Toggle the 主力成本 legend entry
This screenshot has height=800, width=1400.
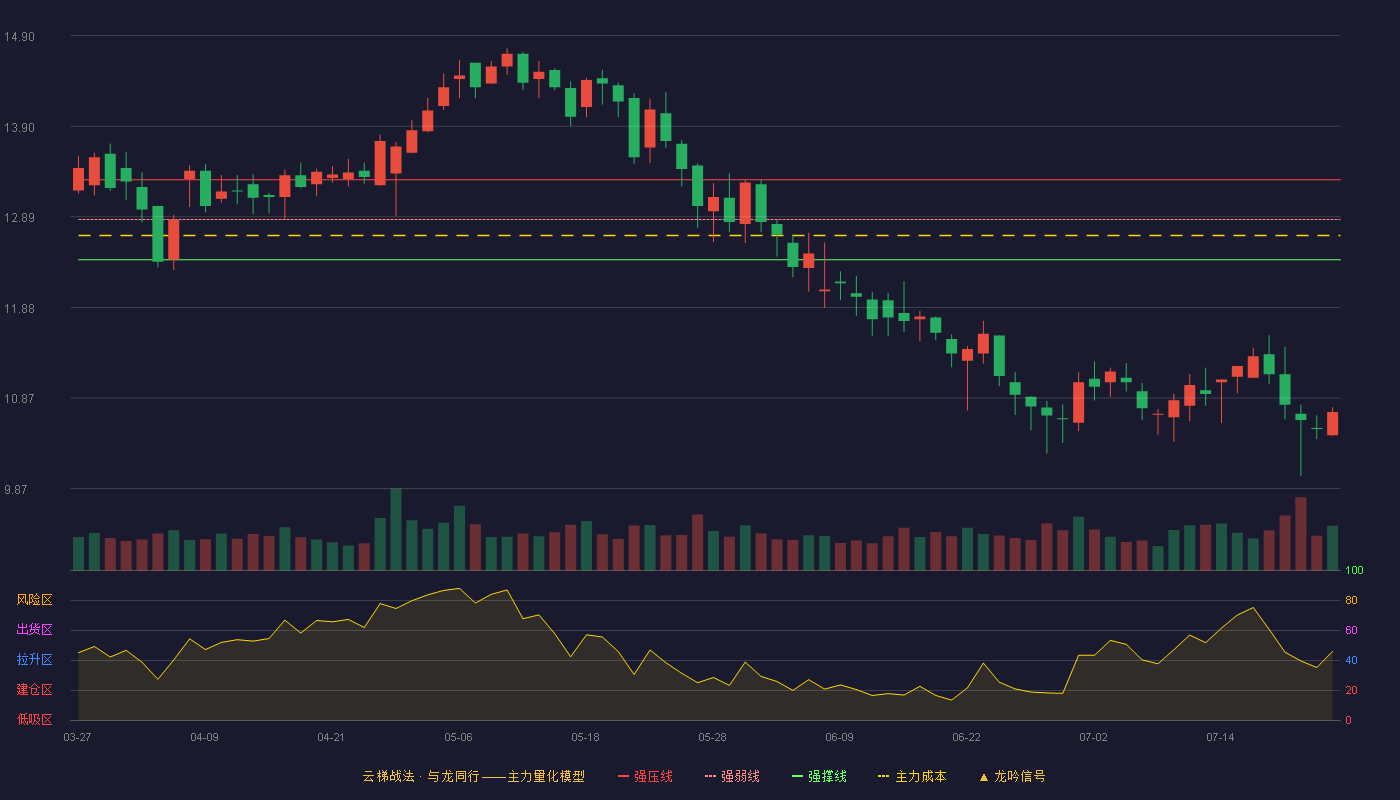click(912, 776)
